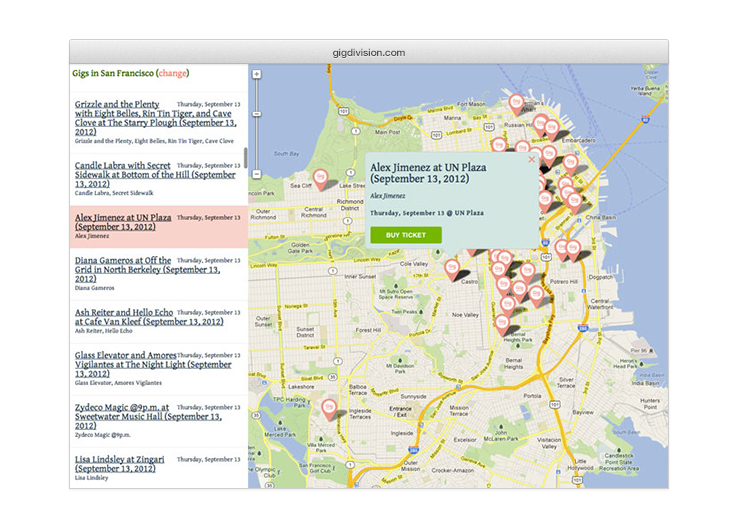Viewport: 735px width, 524px height.
Task: Click the Buy Ticket button
Action: coord(405,235)
